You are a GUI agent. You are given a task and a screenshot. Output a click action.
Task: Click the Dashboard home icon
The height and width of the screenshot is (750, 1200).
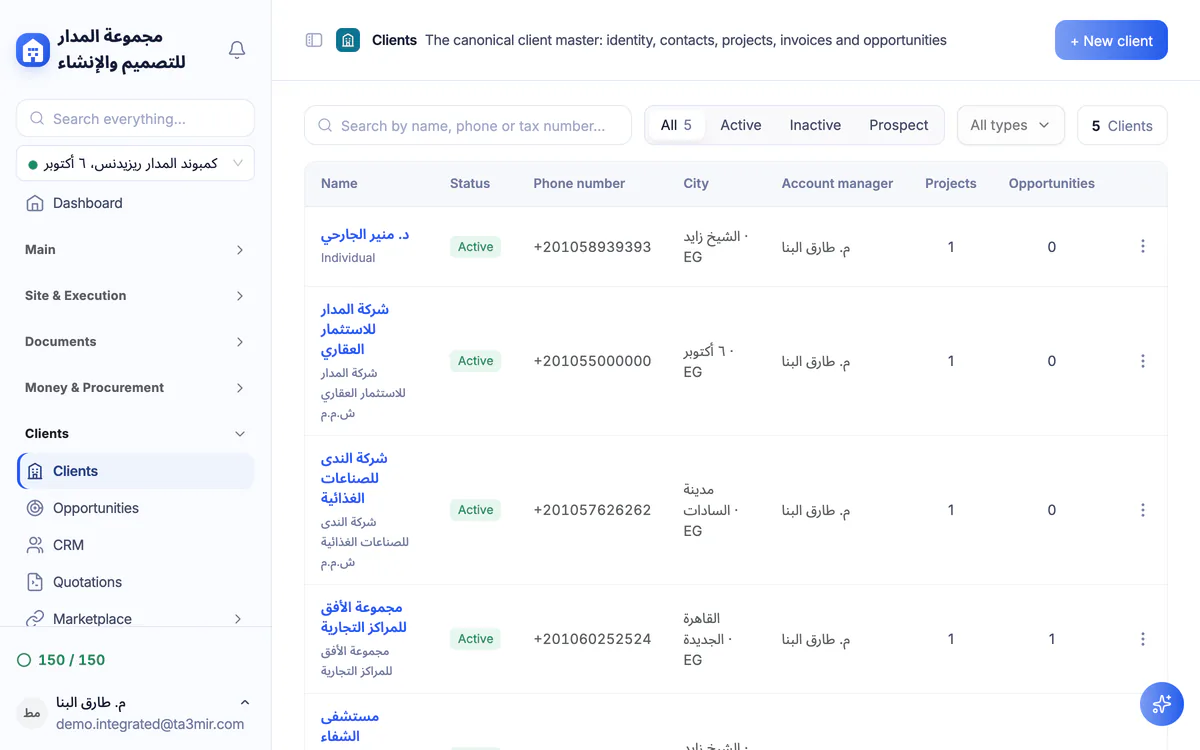click(35, 203)
